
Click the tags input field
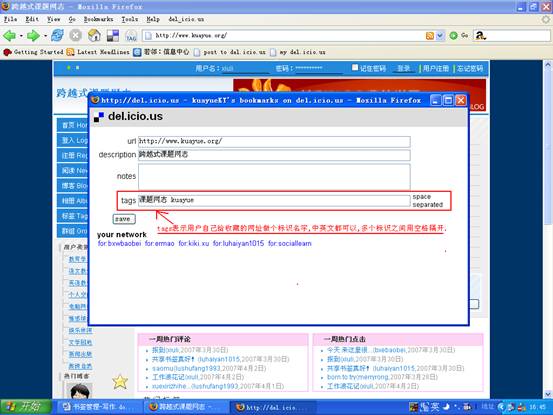coord(274,200)
